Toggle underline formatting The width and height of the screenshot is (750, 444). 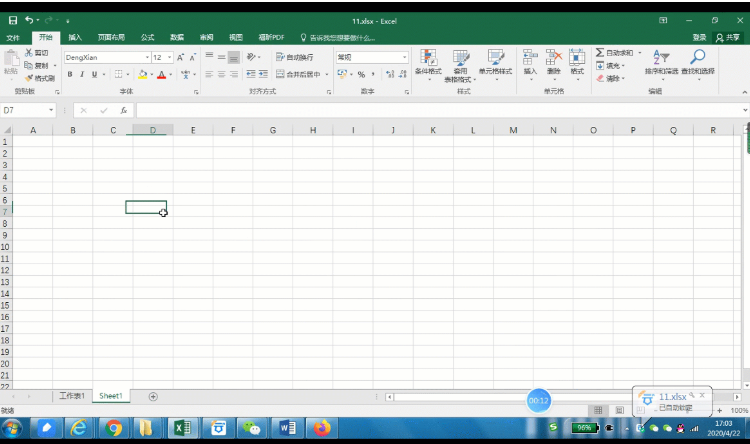pyautogui.click(x=94, y=74)
